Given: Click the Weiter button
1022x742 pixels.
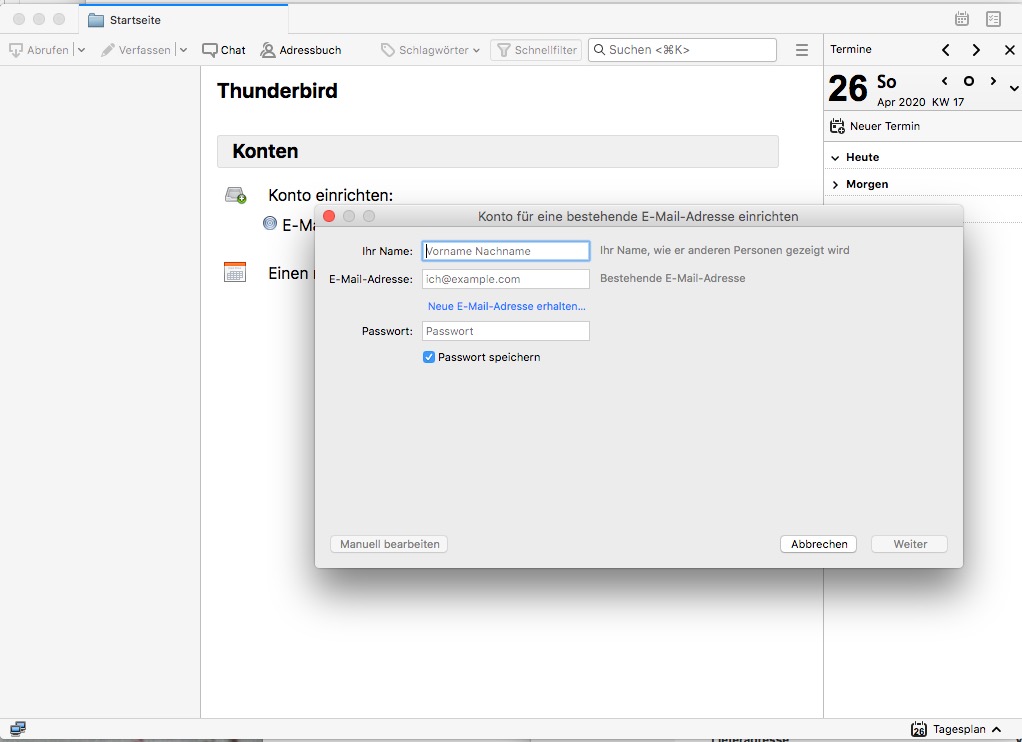Looking at the screenshot, I should coord(909,544).
